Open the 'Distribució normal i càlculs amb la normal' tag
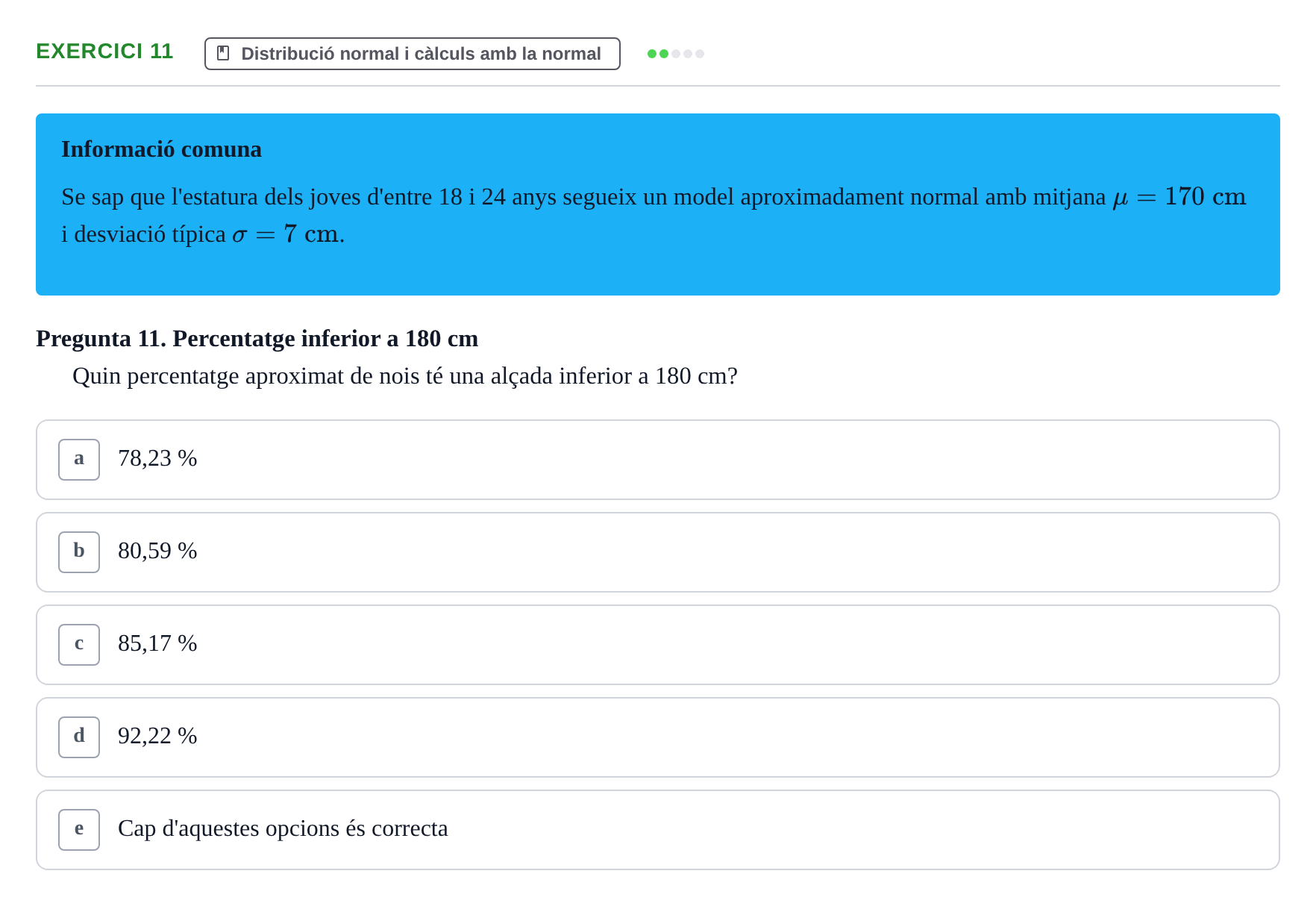Screen dimensions: 1316x906 (413, 54)
